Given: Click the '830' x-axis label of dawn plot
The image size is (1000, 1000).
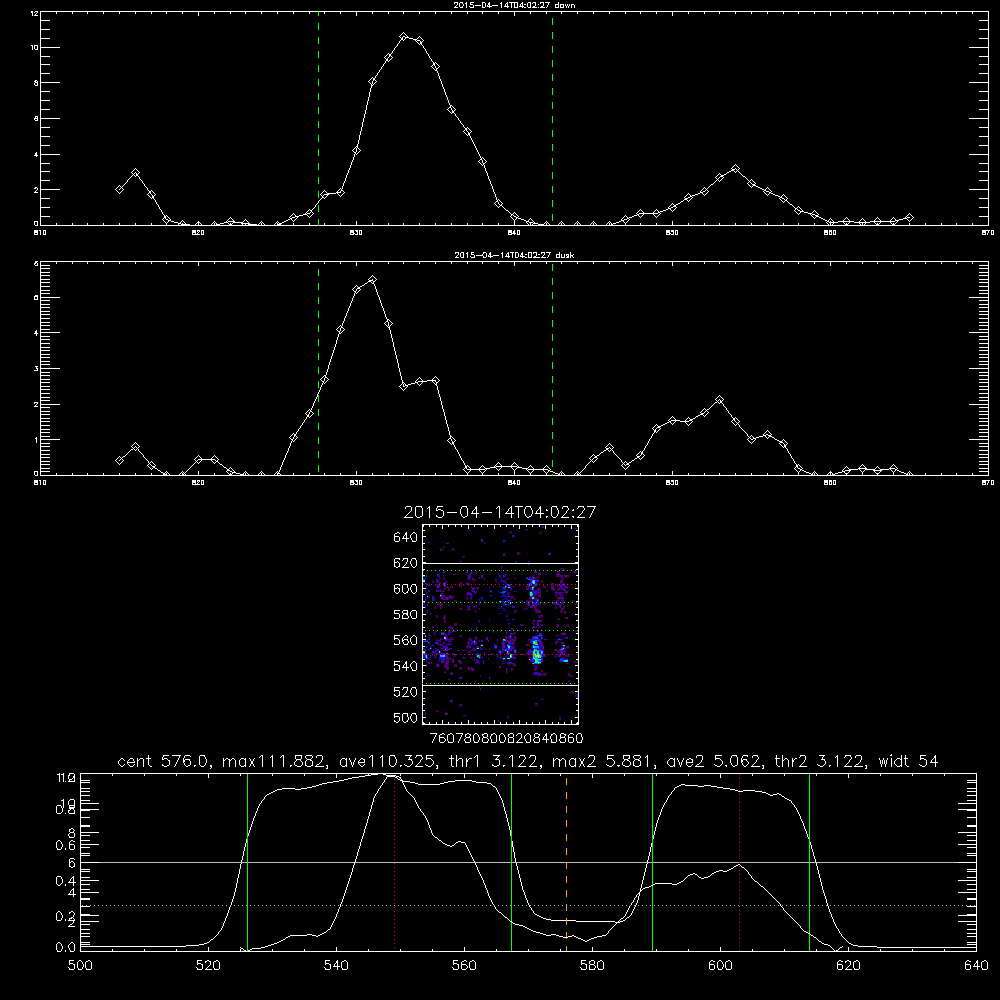Looking at the screenshot, I should (x=356, y=233).
